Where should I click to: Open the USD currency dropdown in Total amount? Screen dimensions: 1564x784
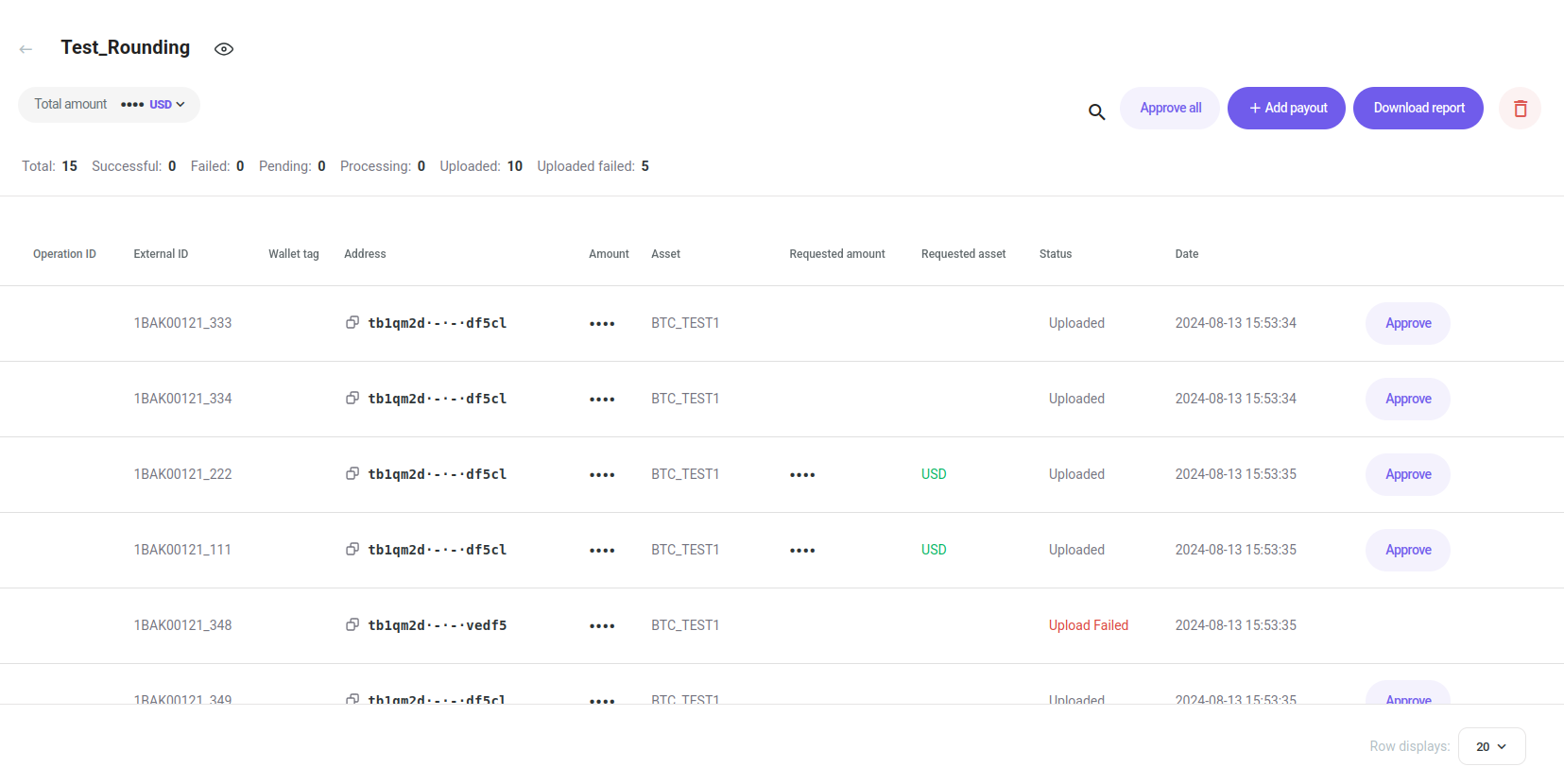tap(167, 105)
